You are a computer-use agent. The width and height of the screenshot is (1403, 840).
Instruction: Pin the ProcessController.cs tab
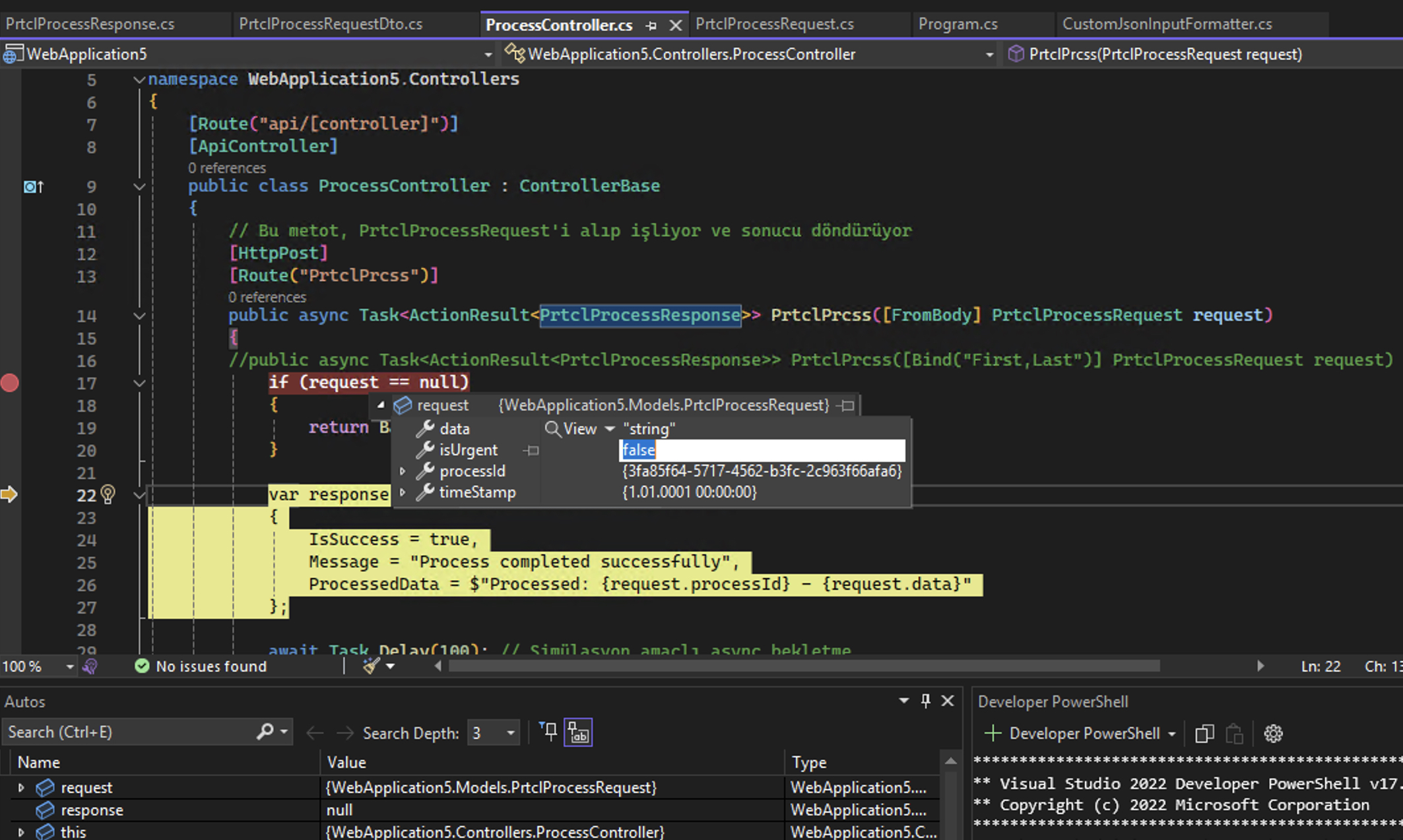point(651,26)
